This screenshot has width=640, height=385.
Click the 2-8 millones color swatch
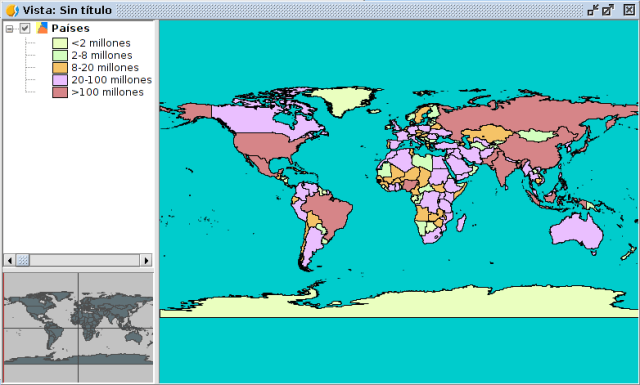60,56
